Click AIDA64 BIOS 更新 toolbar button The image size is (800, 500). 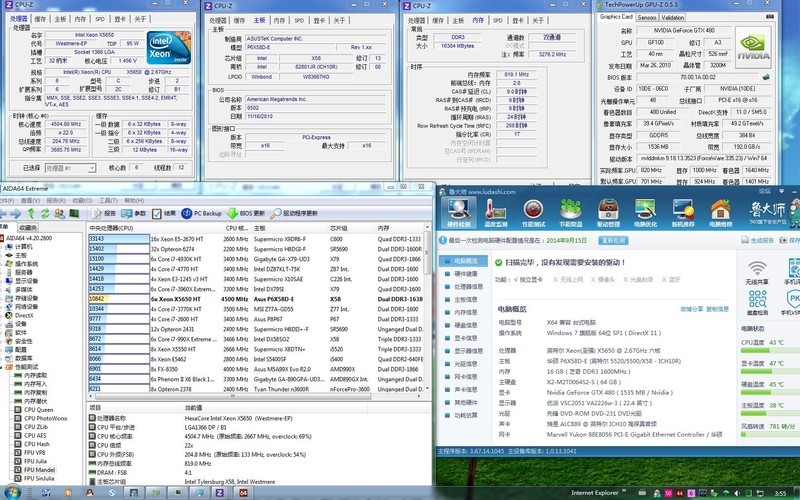[246, 213]
